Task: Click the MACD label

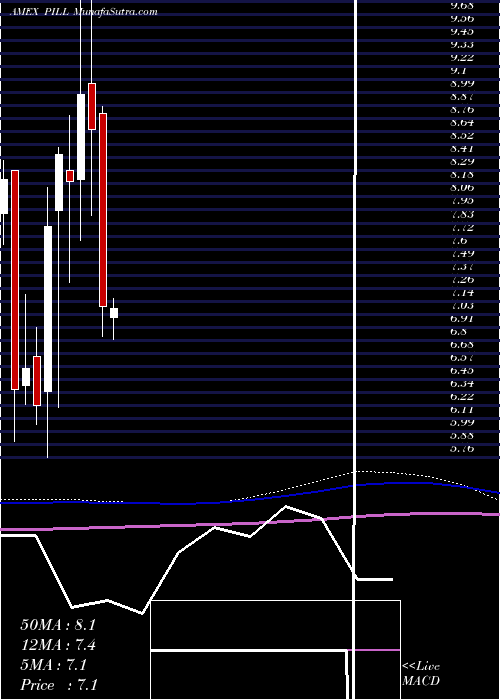Action: click(x=420, y=681)
